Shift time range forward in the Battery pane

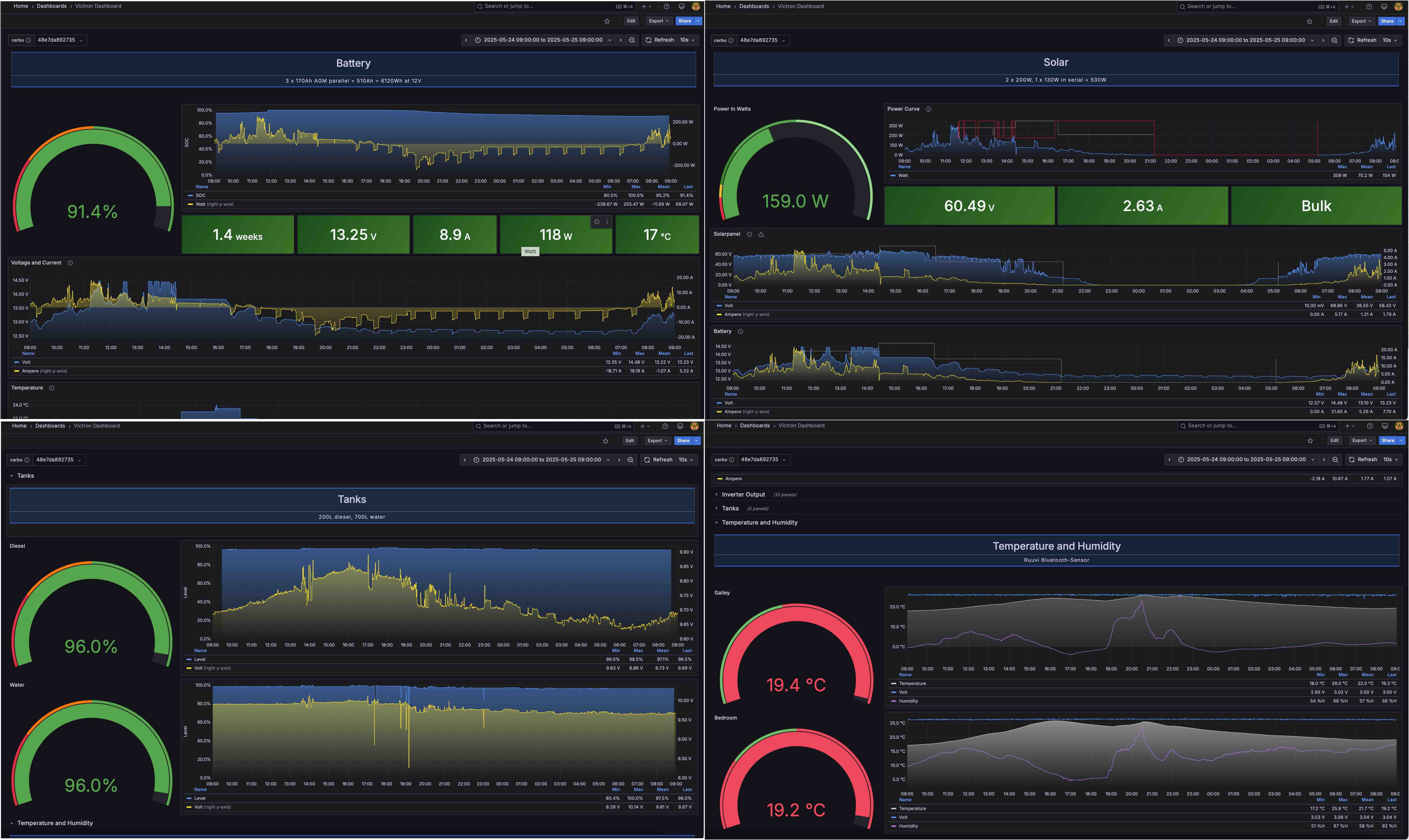click(x=620, y=40)
